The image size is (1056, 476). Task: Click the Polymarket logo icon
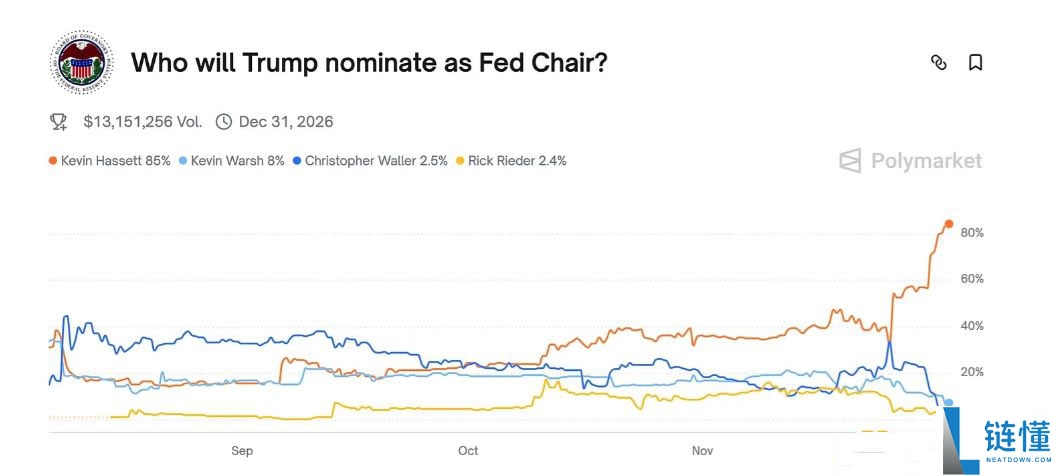[x=850, y=161]
